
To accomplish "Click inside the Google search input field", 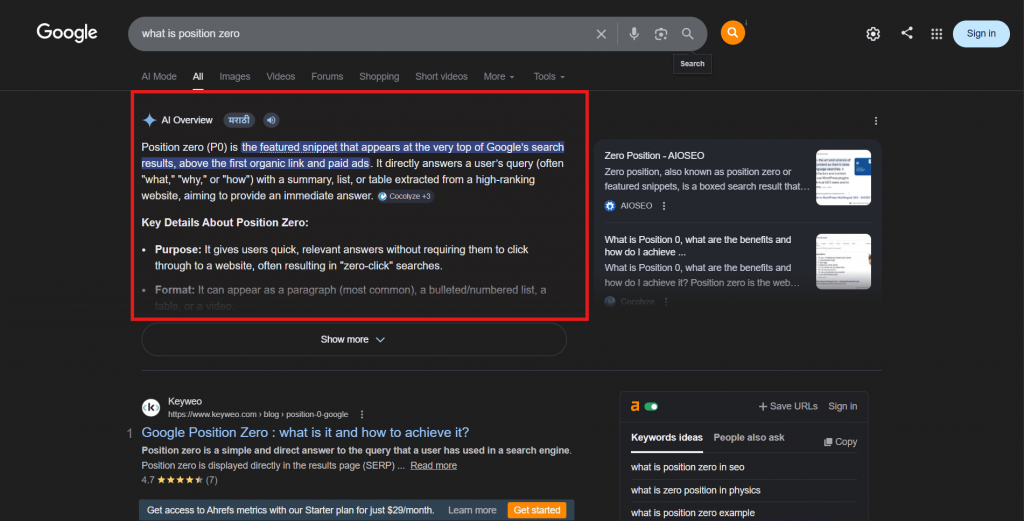I will [360, 34].
